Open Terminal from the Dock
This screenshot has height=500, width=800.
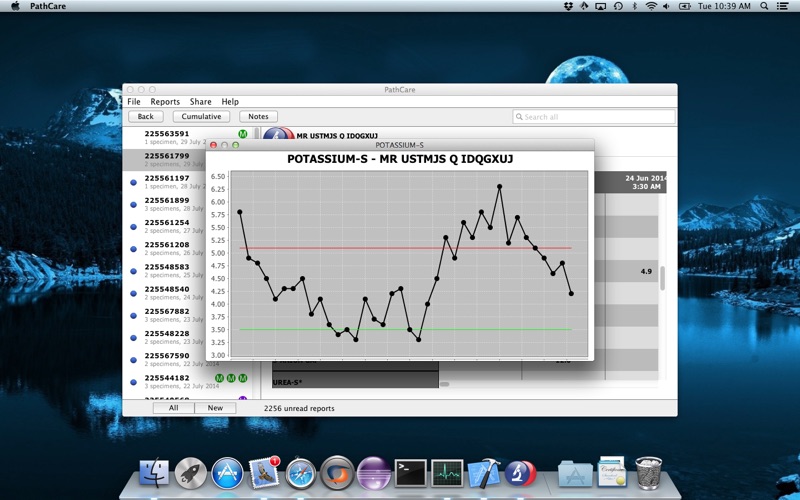click(x=411, y=473)
